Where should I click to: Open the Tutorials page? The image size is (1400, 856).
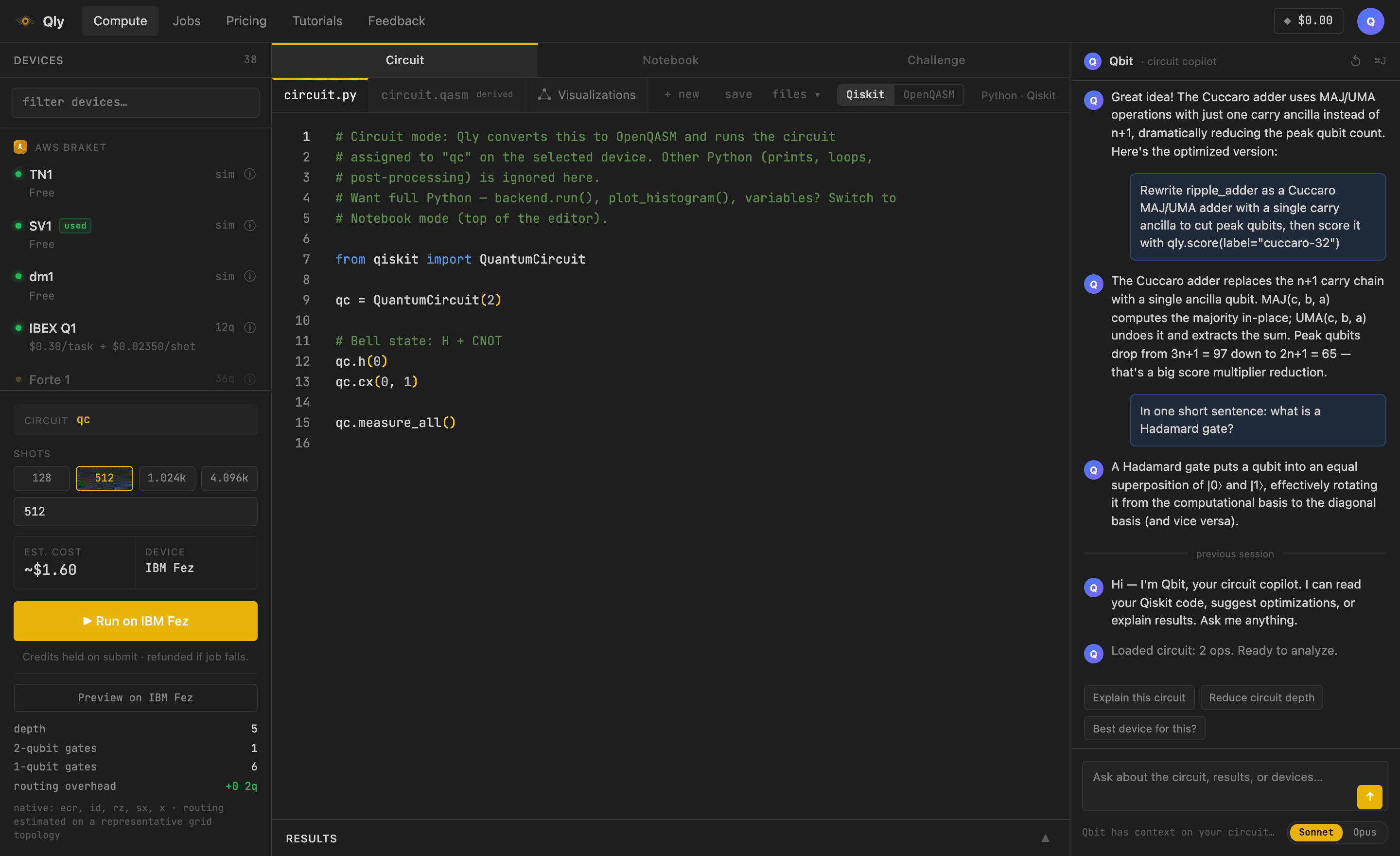317,21
